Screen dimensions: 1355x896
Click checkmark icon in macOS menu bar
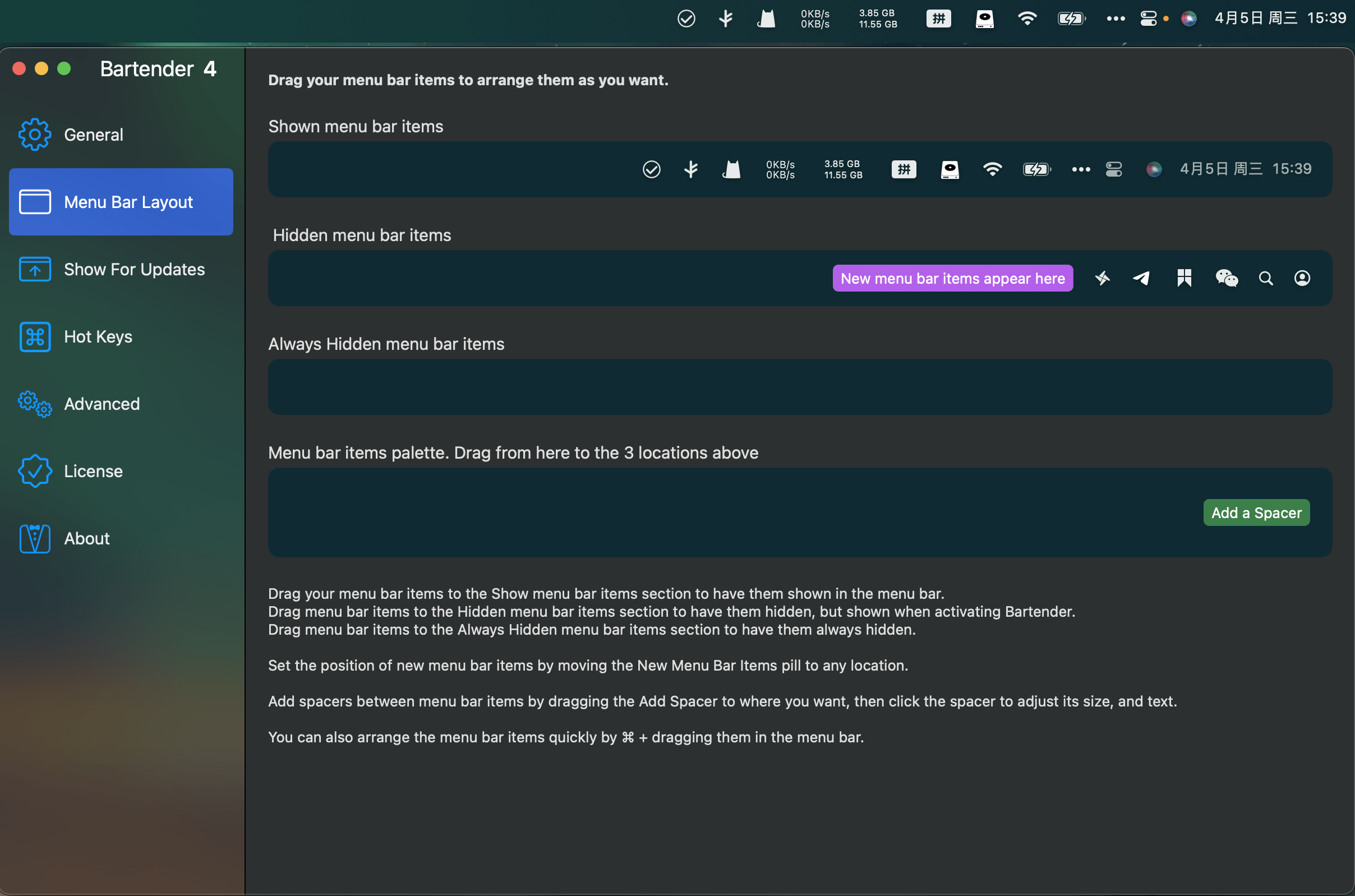tap(686, 19)
